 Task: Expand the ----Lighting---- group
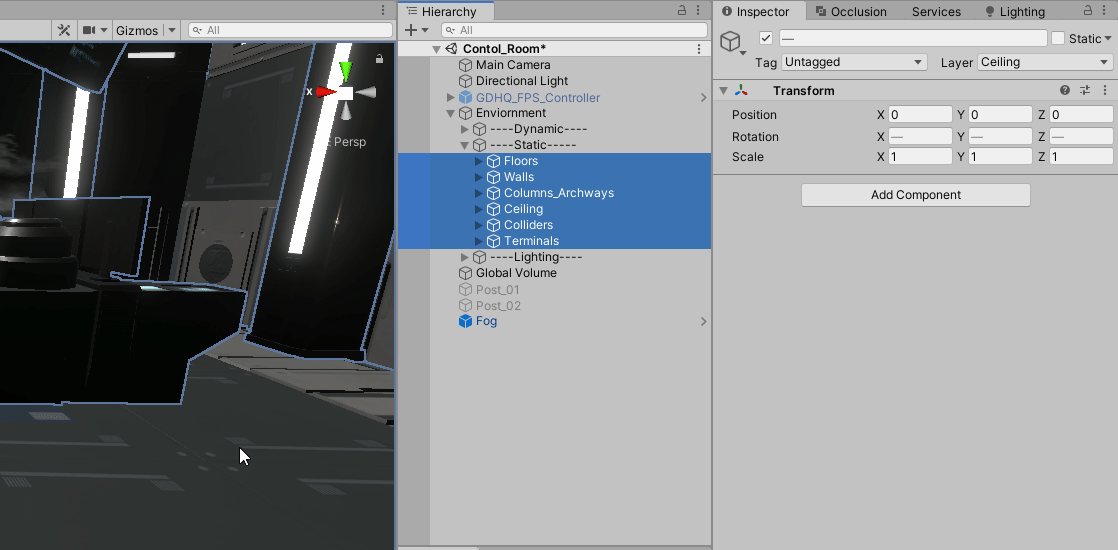[465, 257]
